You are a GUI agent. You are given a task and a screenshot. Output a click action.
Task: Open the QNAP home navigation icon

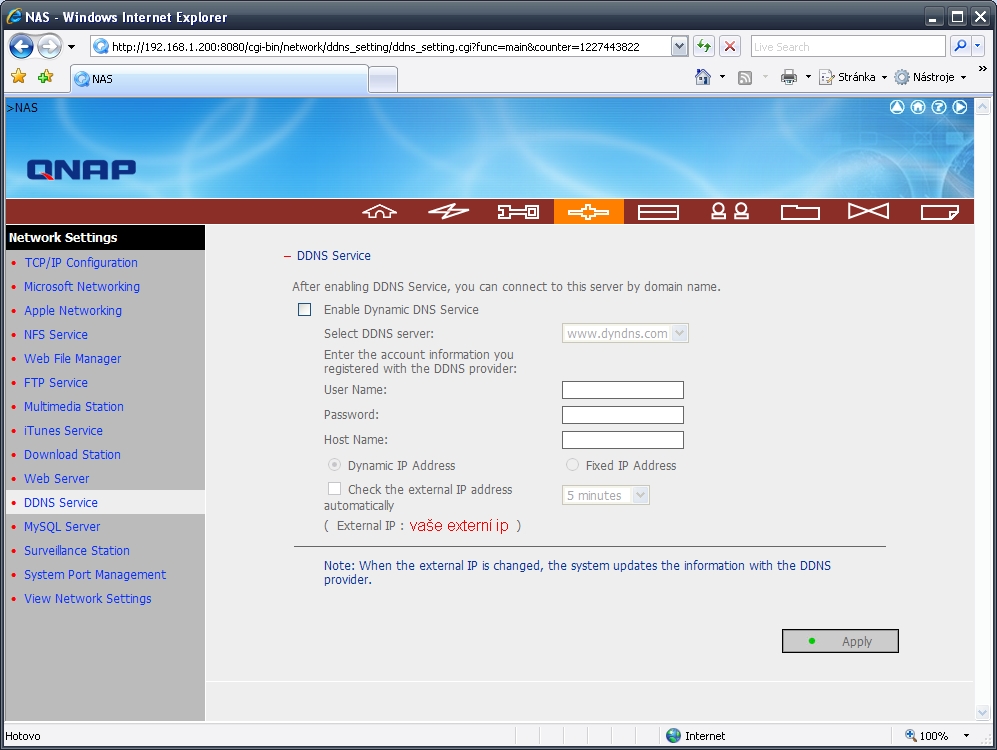(x=380, y=212)
